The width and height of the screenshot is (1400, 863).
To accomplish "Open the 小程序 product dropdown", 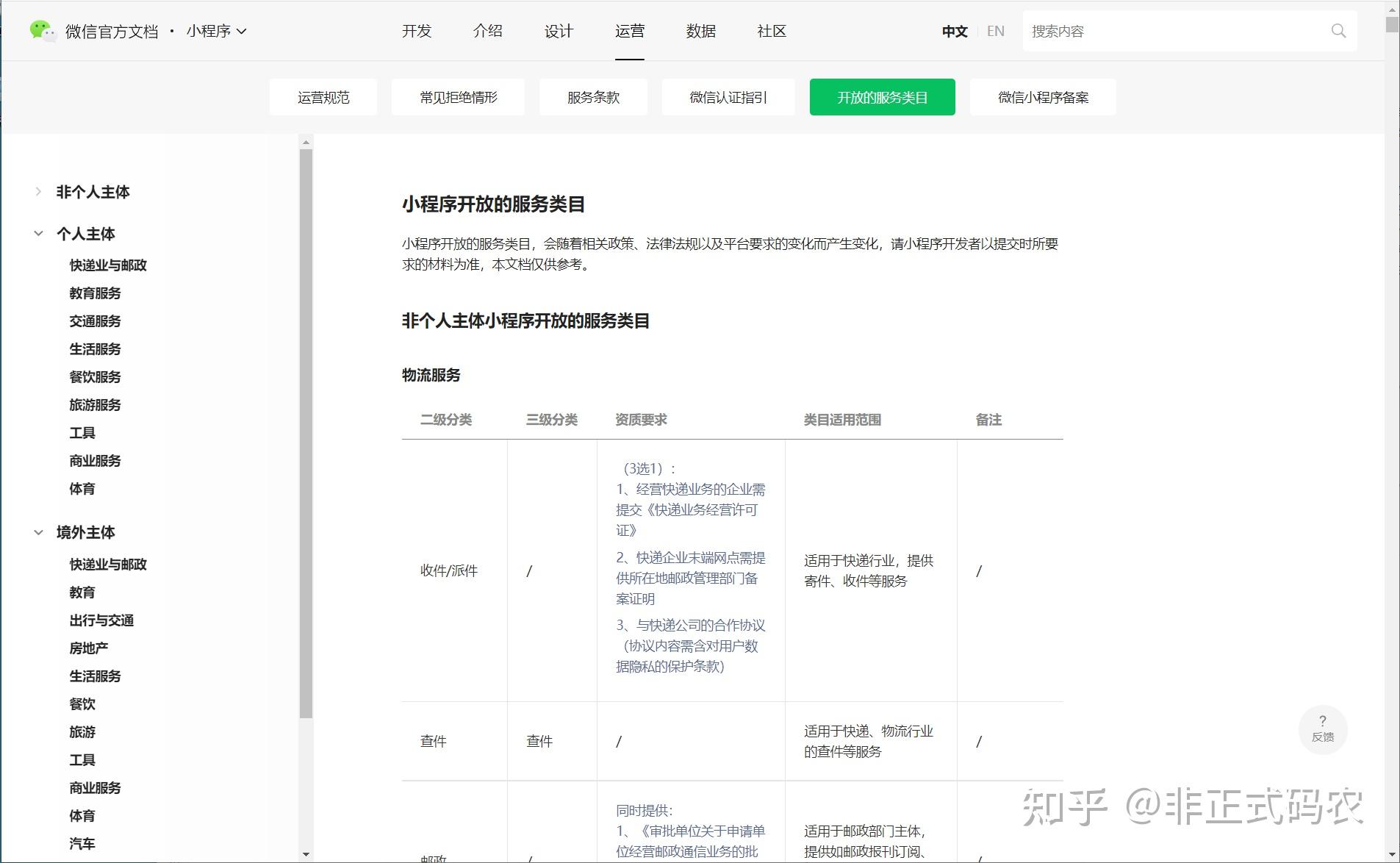I will (x=216, y=31).
